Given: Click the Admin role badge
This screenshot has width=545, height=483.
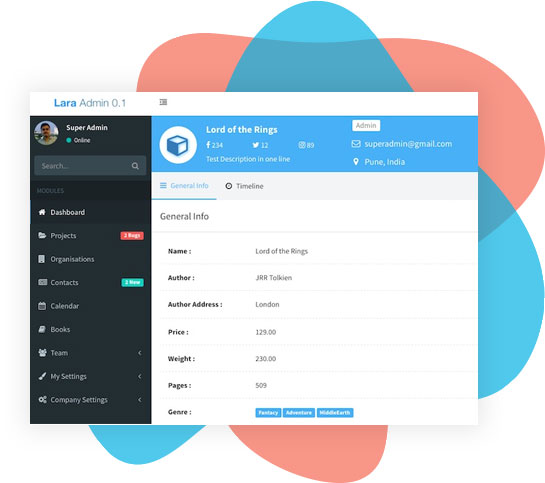Looking at the screenshot, I should click(366, 125).
